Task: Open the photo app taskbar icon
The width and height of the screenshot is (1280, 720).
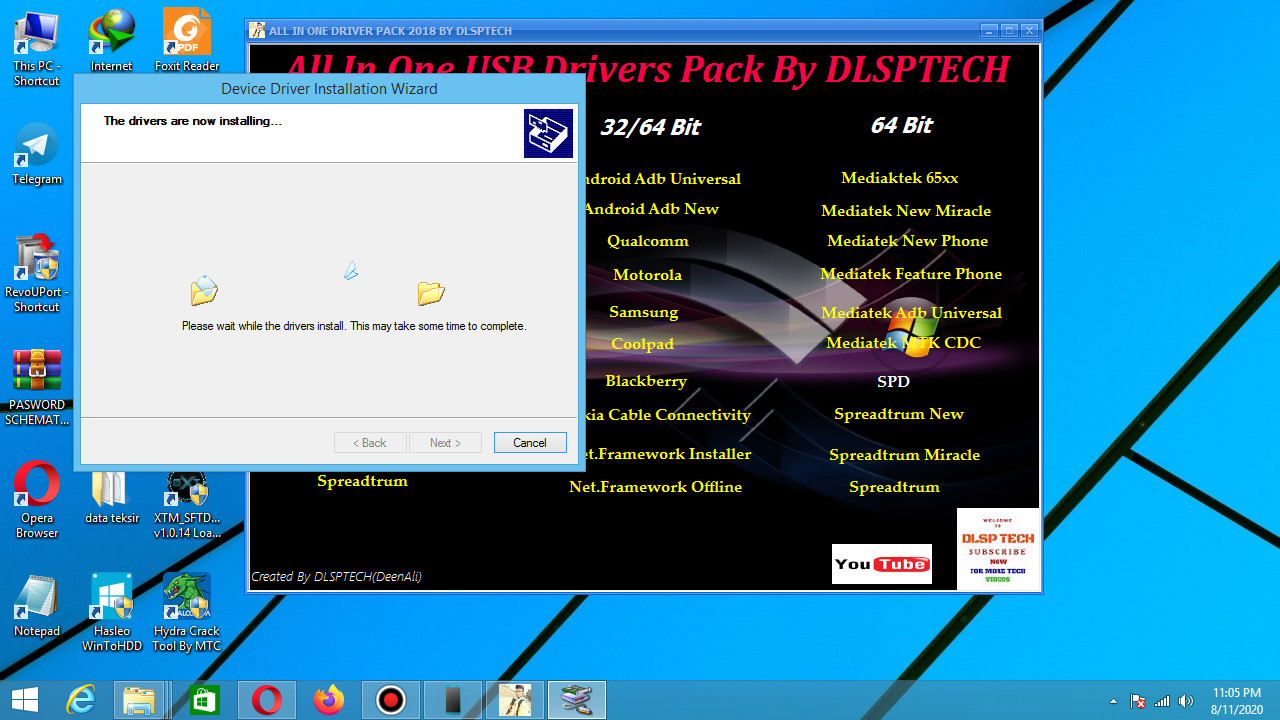Action: [515, 700]
